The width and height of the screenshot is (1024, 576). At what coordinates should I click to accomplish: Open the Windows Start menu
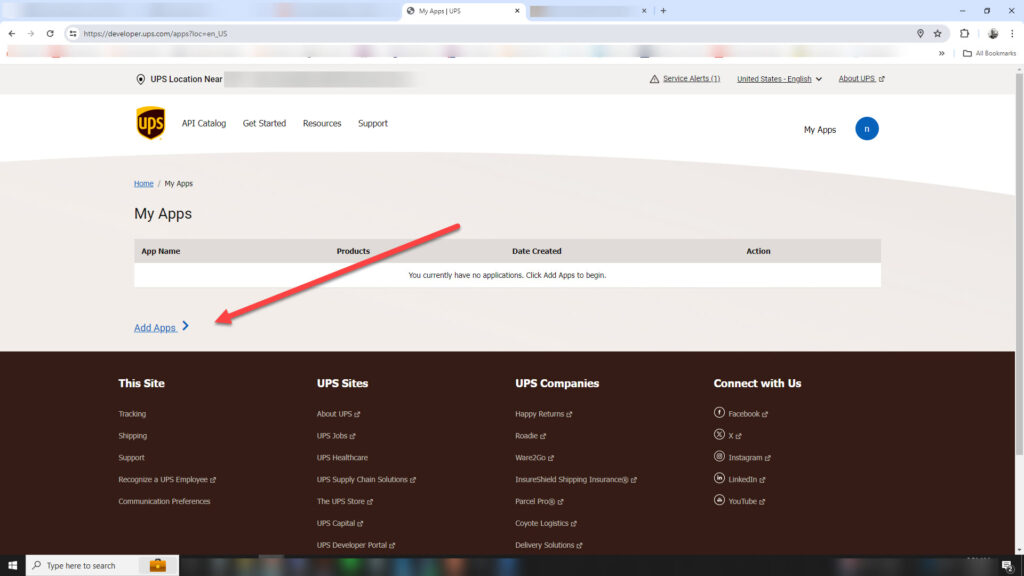pyautogui.click(x=12, y=566)
